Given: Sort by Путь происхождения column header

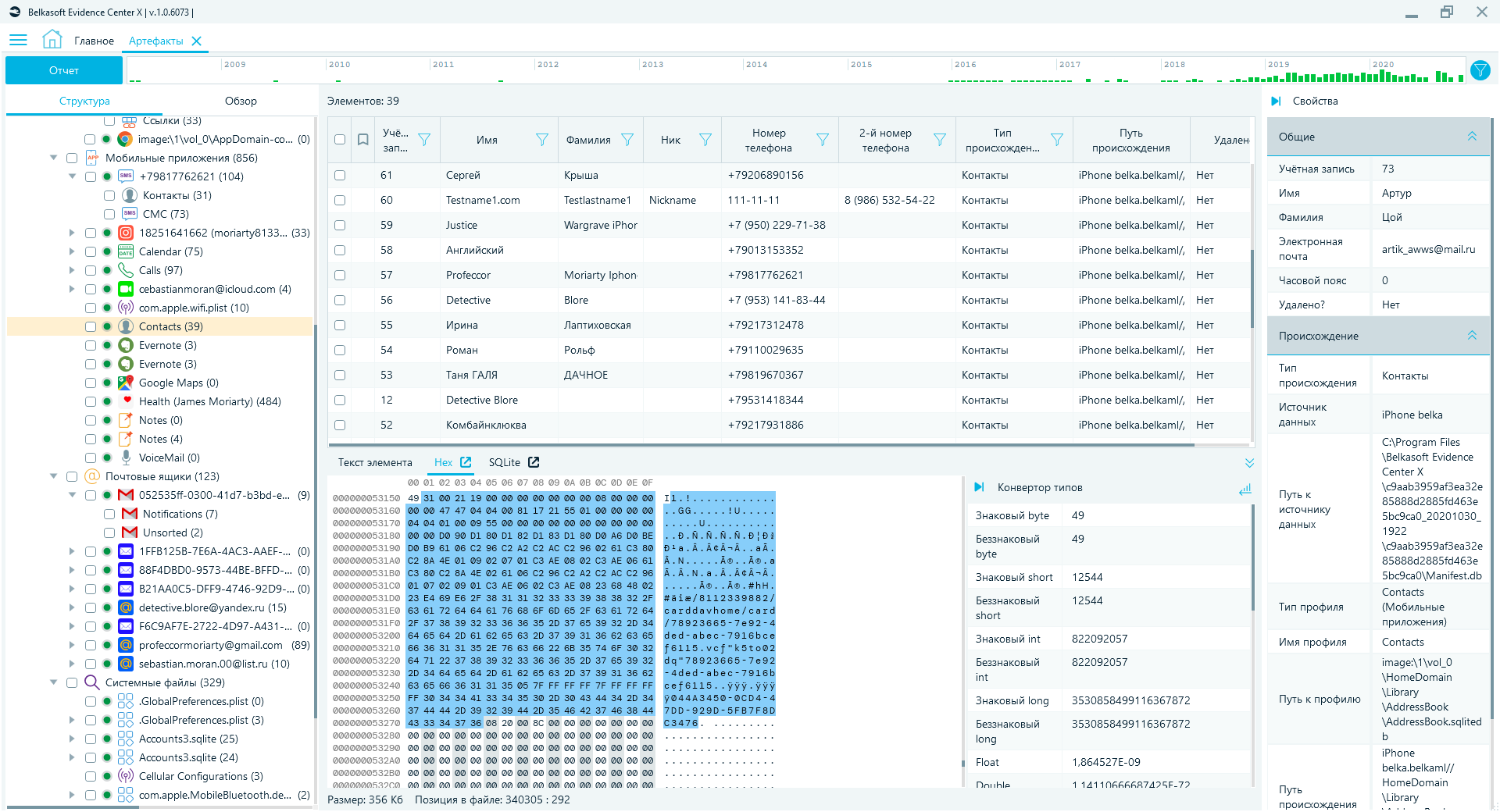Looking at the screenshot, I should pyautogui.click(x=1130, y=140).
